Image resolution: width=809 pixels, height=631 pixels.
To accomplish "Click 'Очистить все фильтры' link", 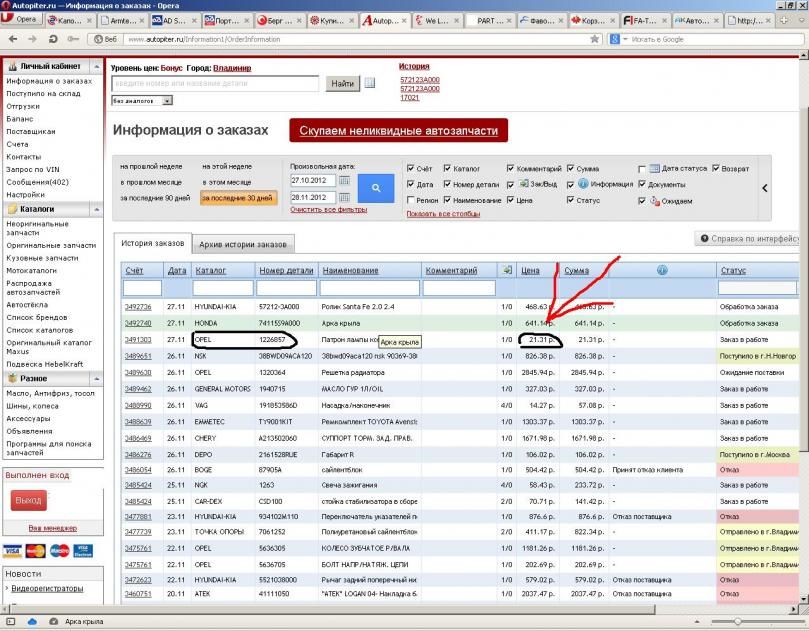I will point(328,209).
